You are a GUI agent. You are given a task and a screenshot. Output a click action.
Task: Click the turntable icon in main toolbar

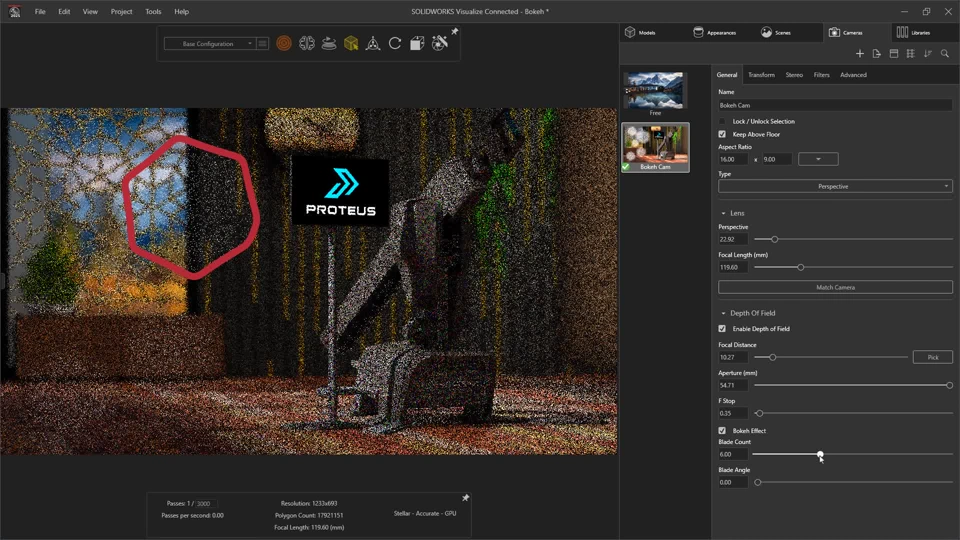pos(329,44)
